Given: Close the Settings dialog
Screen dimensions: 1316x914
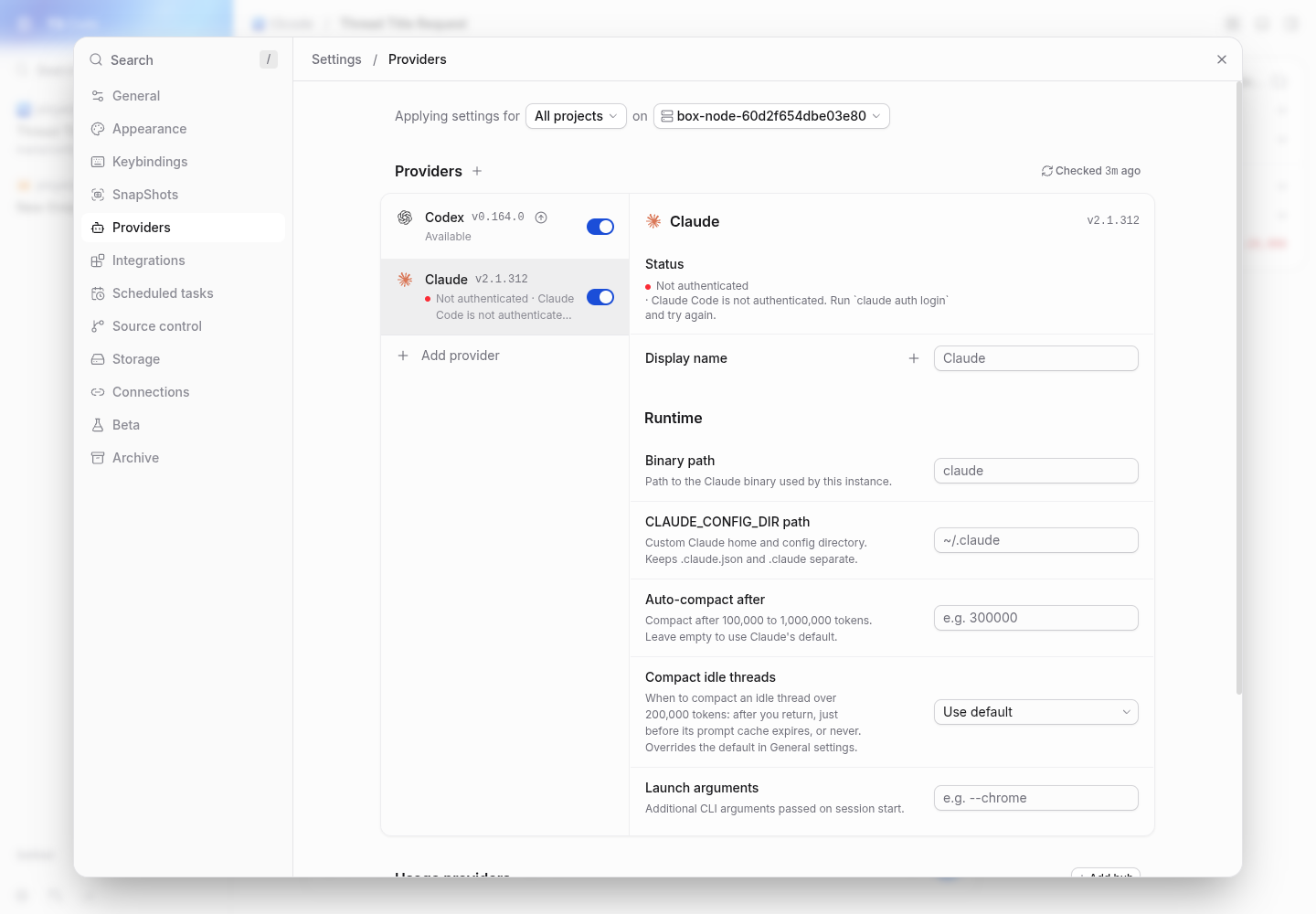Looking at the screenshot, I should coord(1222,59).
